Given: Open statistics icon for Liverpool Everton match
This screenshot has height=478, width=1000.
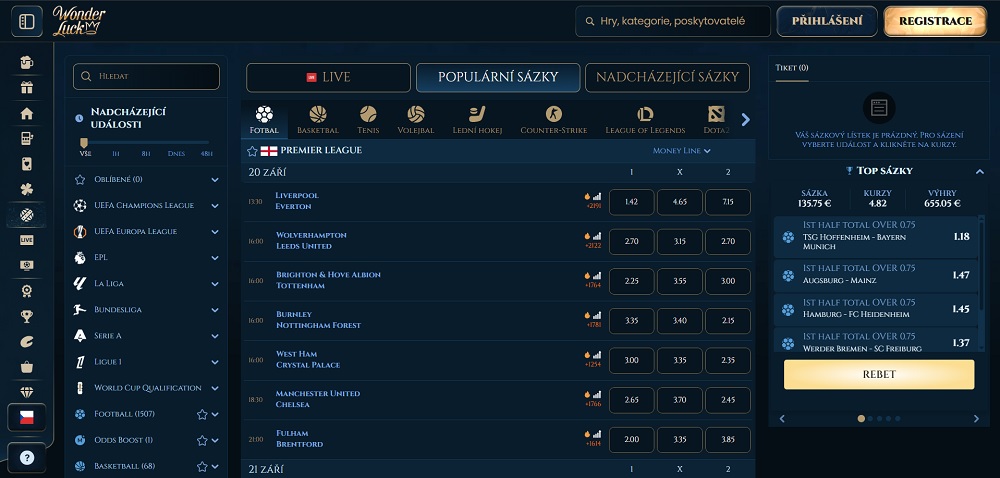Looking at the screenshot, I should tap(597, 196).
